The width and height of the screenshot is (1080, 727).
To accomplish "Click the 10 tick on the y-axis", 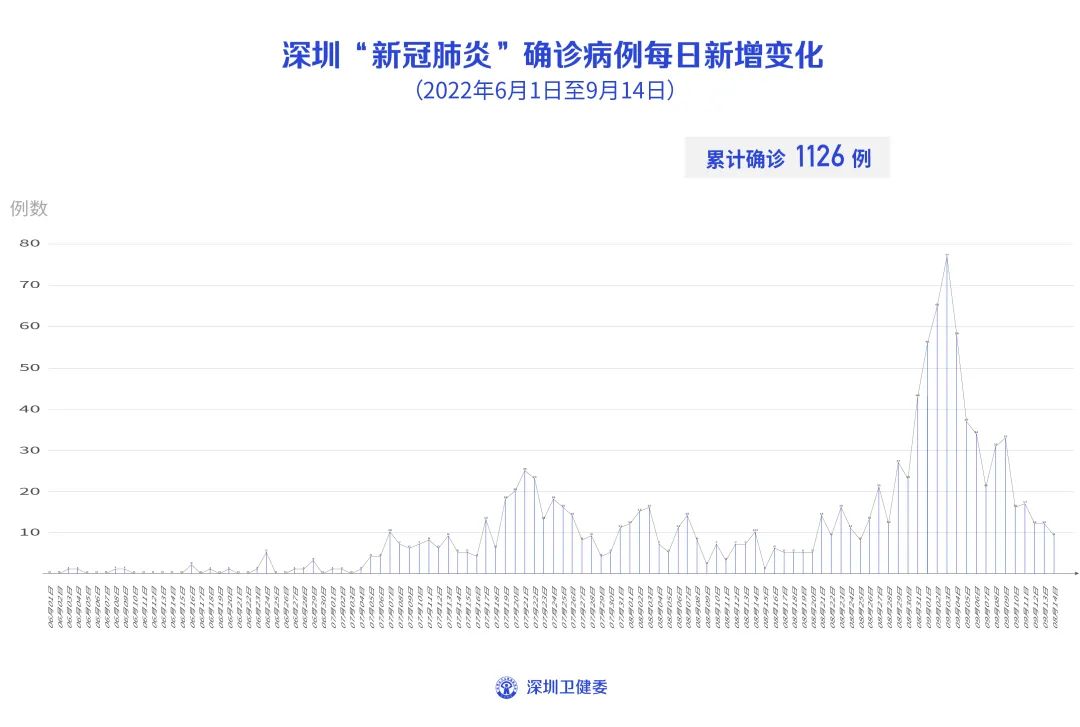I will [x=29, y=532].
